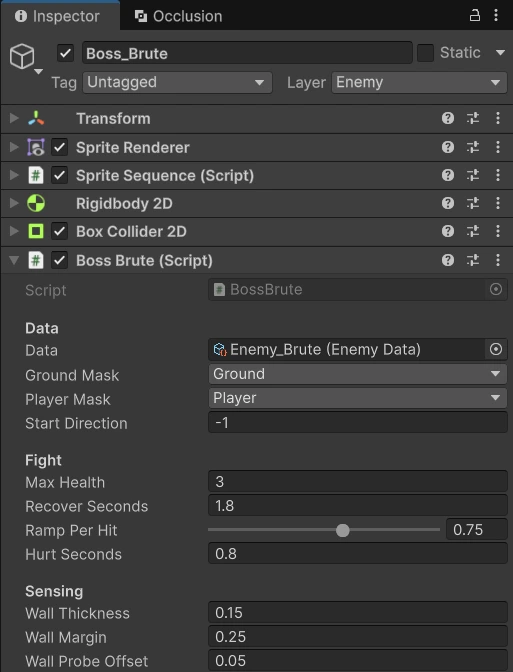This screenshot has height=672, width=513.
Task: Open the Ground Mask dropdown
Action: tap(357, 374)
